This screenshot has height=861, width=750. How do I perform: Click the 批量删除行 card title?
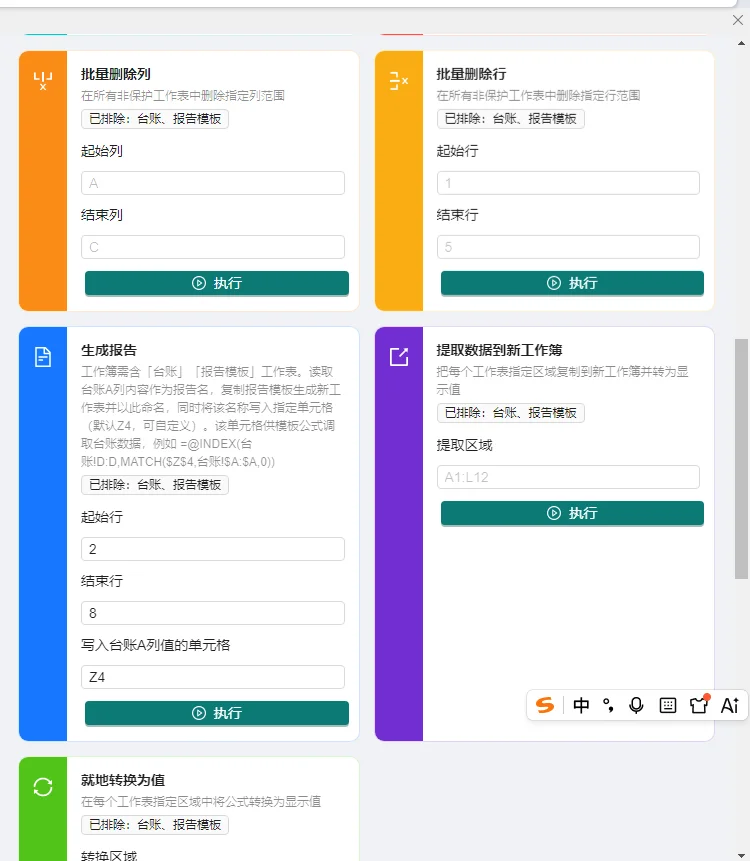point(471,74)
